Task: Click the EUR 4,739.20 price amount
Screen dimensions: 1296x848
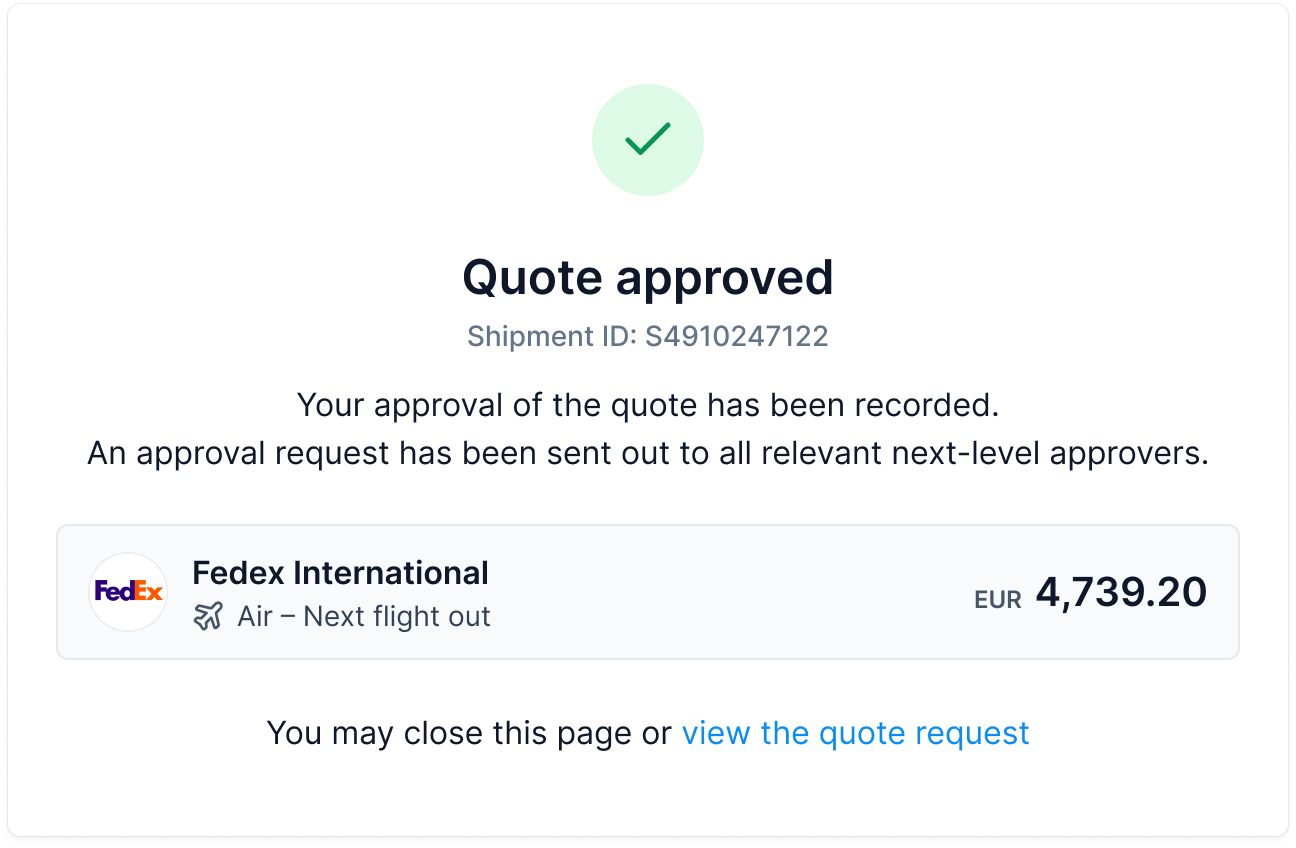Action: (1120, 592)
